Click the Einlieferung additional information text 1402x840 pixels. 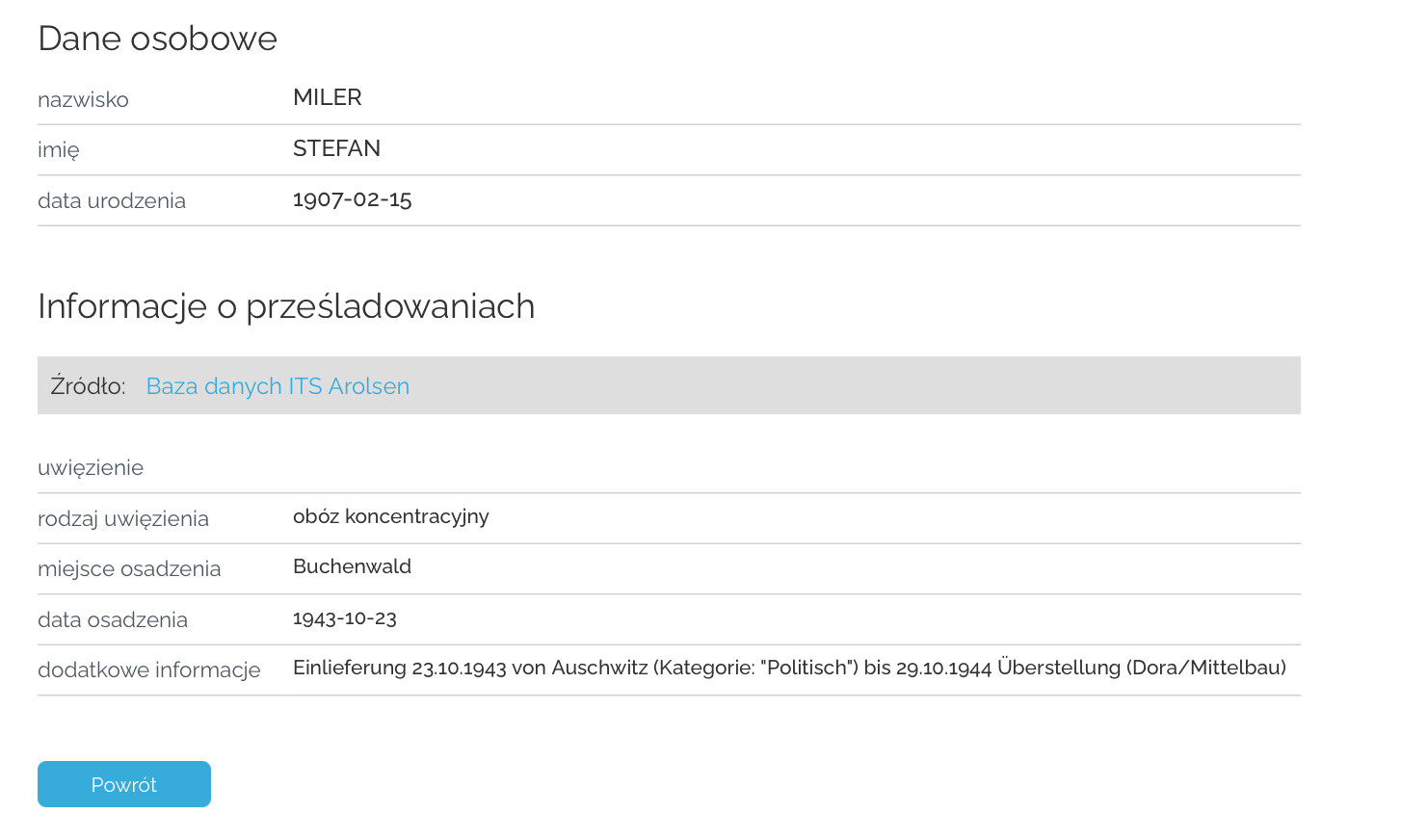pos(789,668)
